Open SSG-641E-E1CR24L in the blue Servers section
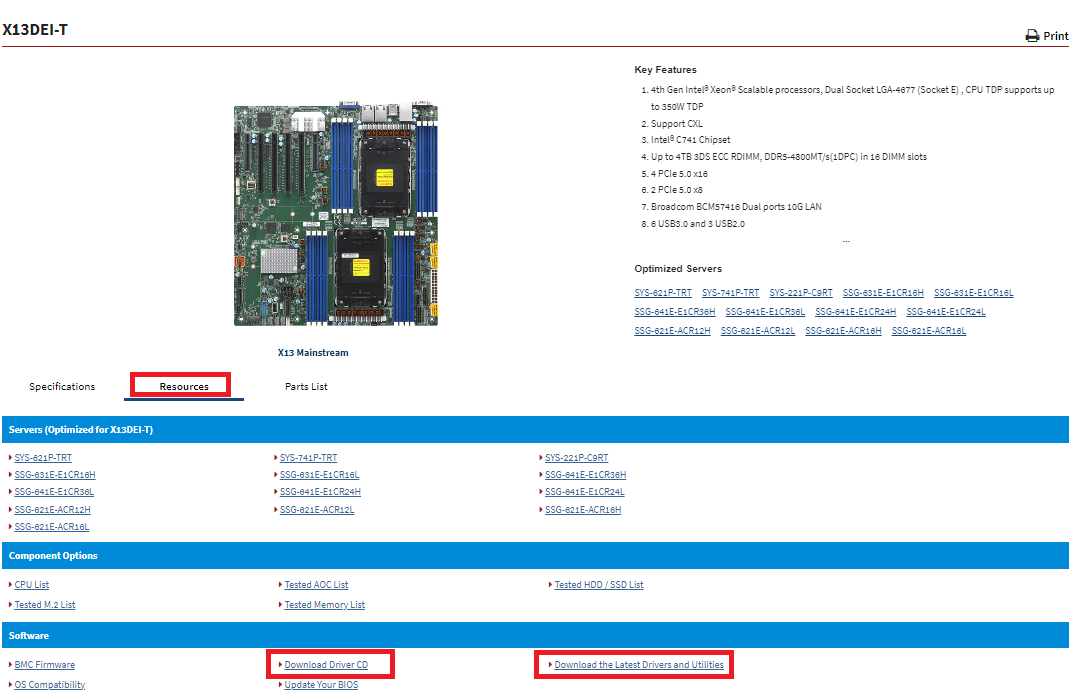This screenshot has height=690, width=1079. 584,492
